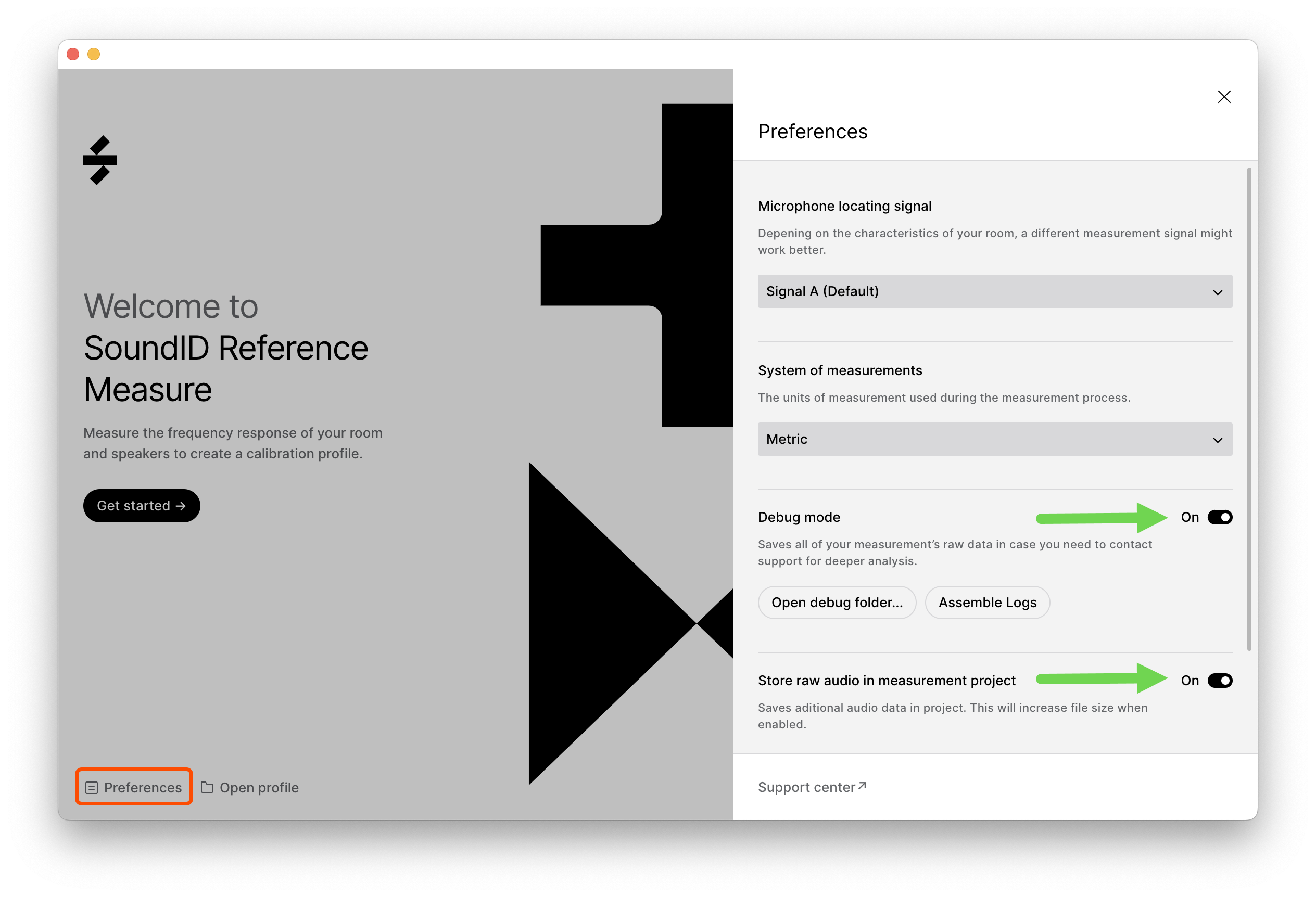
Task: Click the Assemble Logs button
Action: [x=987, y=603]
